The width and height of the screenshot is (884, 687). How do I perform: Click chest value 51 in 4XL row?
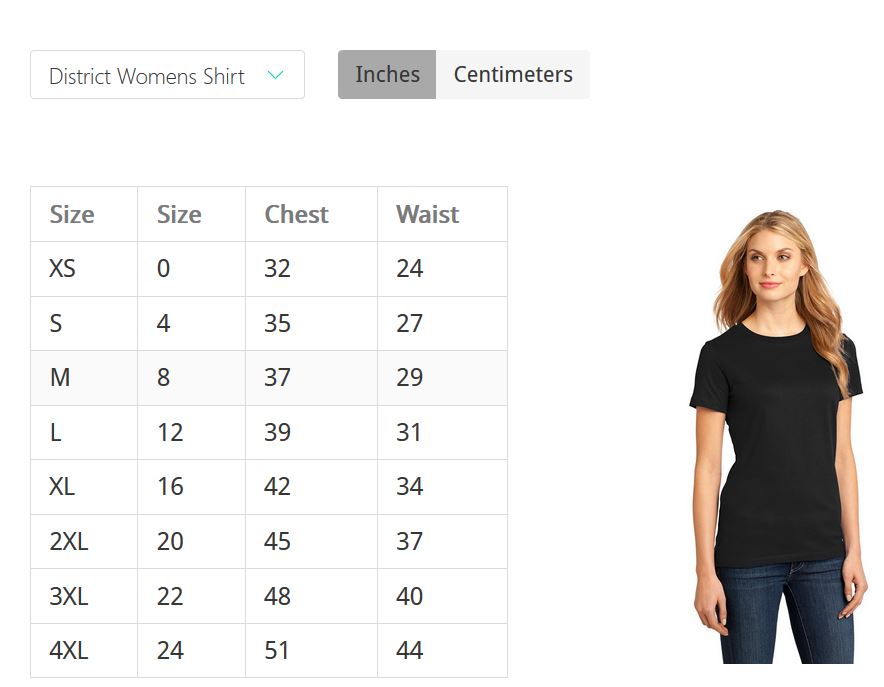tap(276, 650)
